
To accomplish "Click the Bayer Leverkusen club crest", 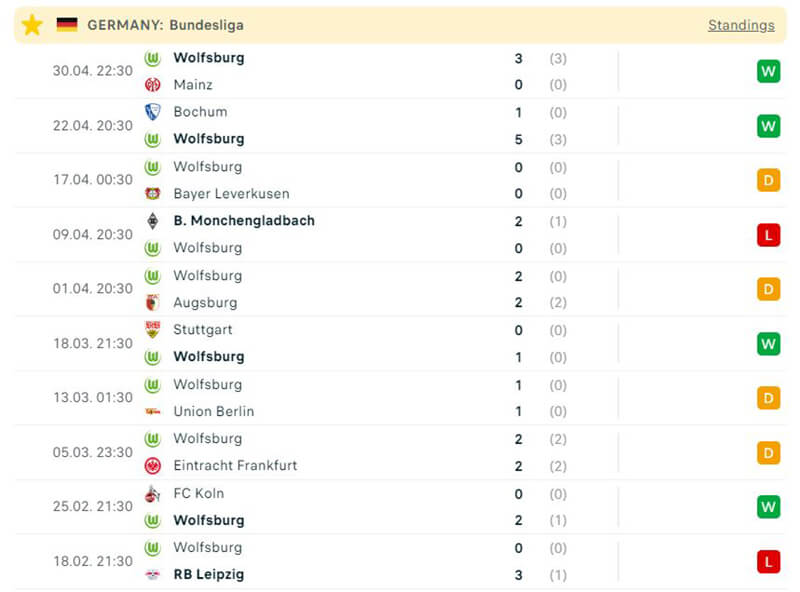I will pyautogui.click(x=153, y=194).
